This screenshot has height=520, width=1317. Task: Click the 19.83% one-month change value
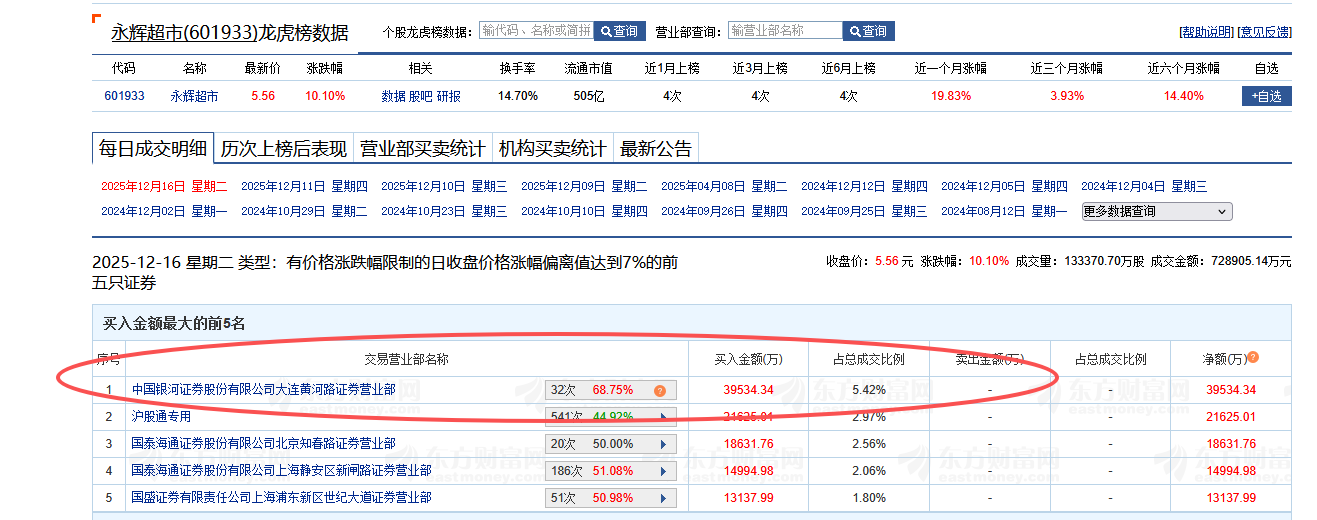tap(951, 96)
